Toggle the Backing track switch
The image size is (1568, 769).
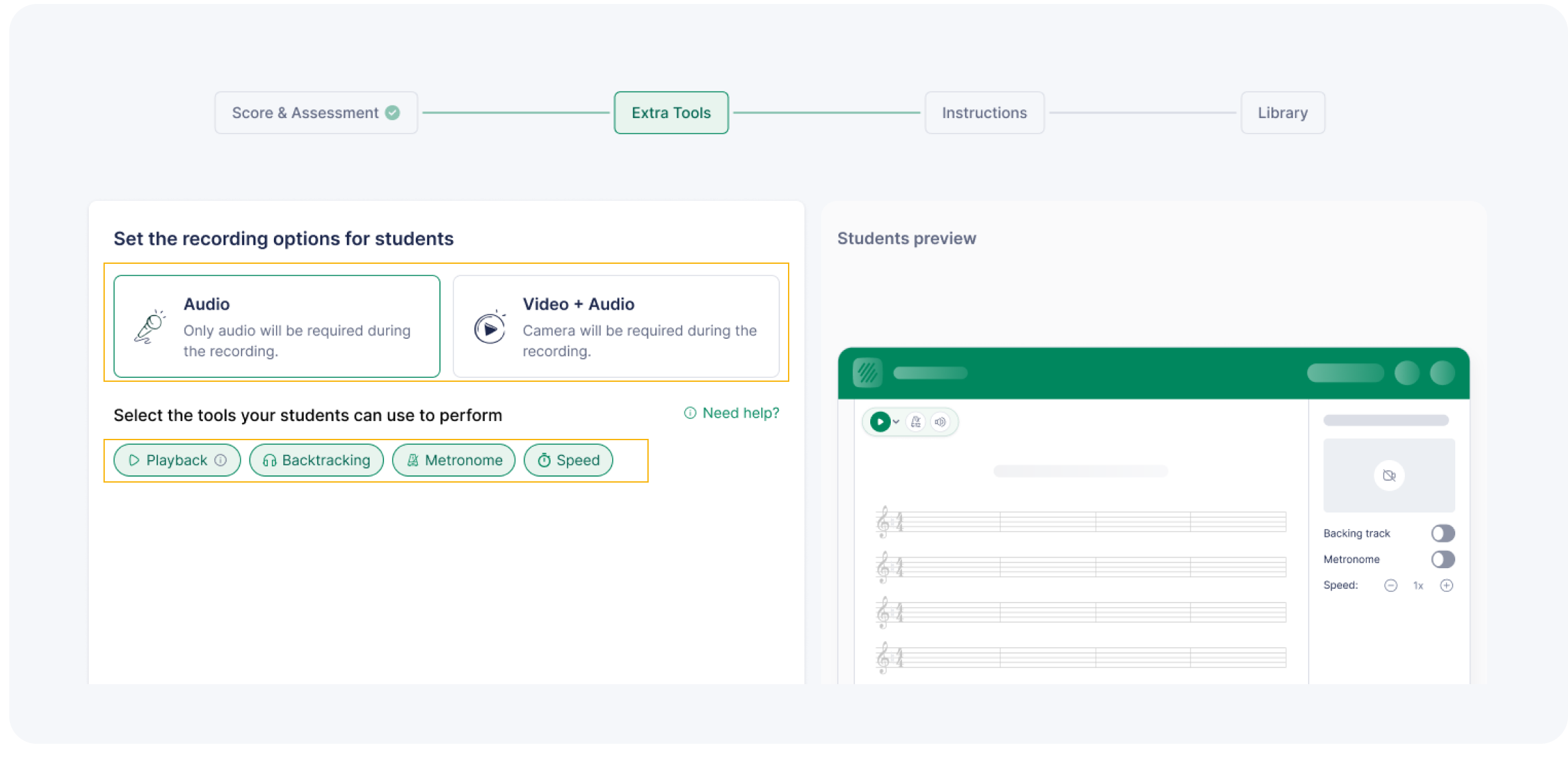pos(1443,534)
